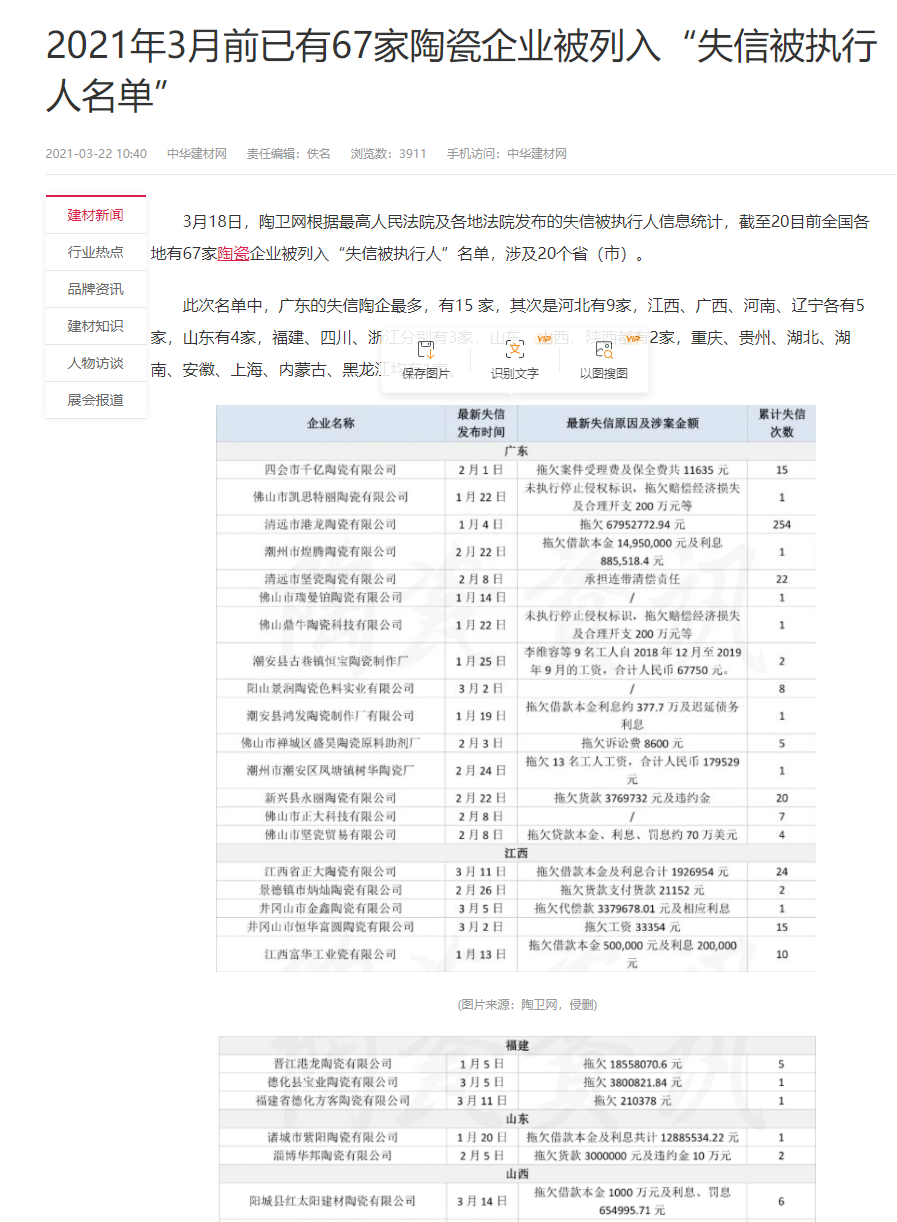
Task: Click row 潮州市煌腾陶瓷有限公司
Action: pyautogui.click(x=516, y=551)
